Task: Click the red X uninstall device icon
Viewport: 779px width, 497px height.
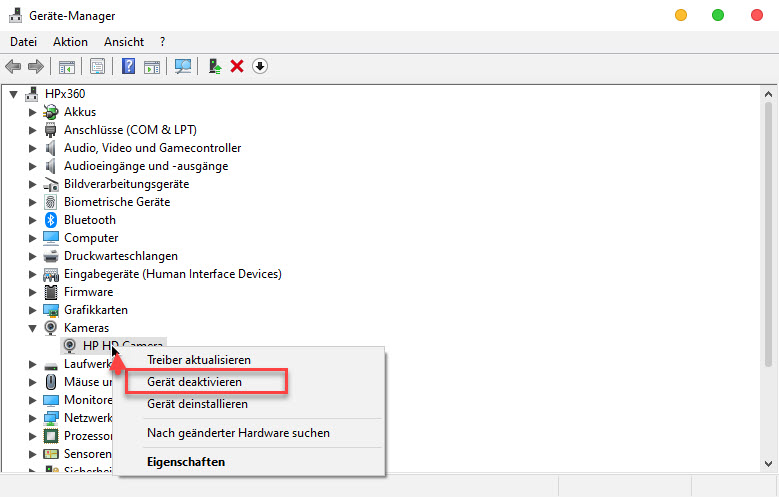Action: point(237,66)
